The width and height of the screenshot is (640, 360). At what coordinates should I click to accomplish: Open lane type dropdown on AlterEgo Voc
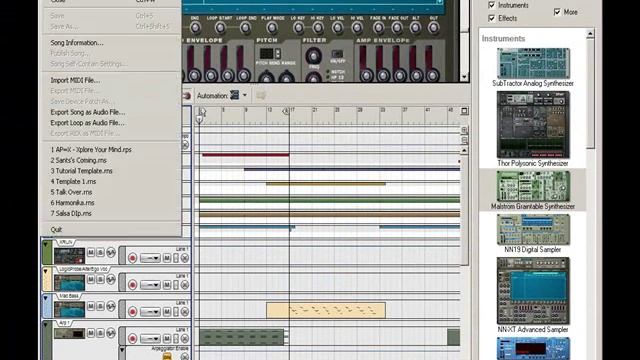150,285
